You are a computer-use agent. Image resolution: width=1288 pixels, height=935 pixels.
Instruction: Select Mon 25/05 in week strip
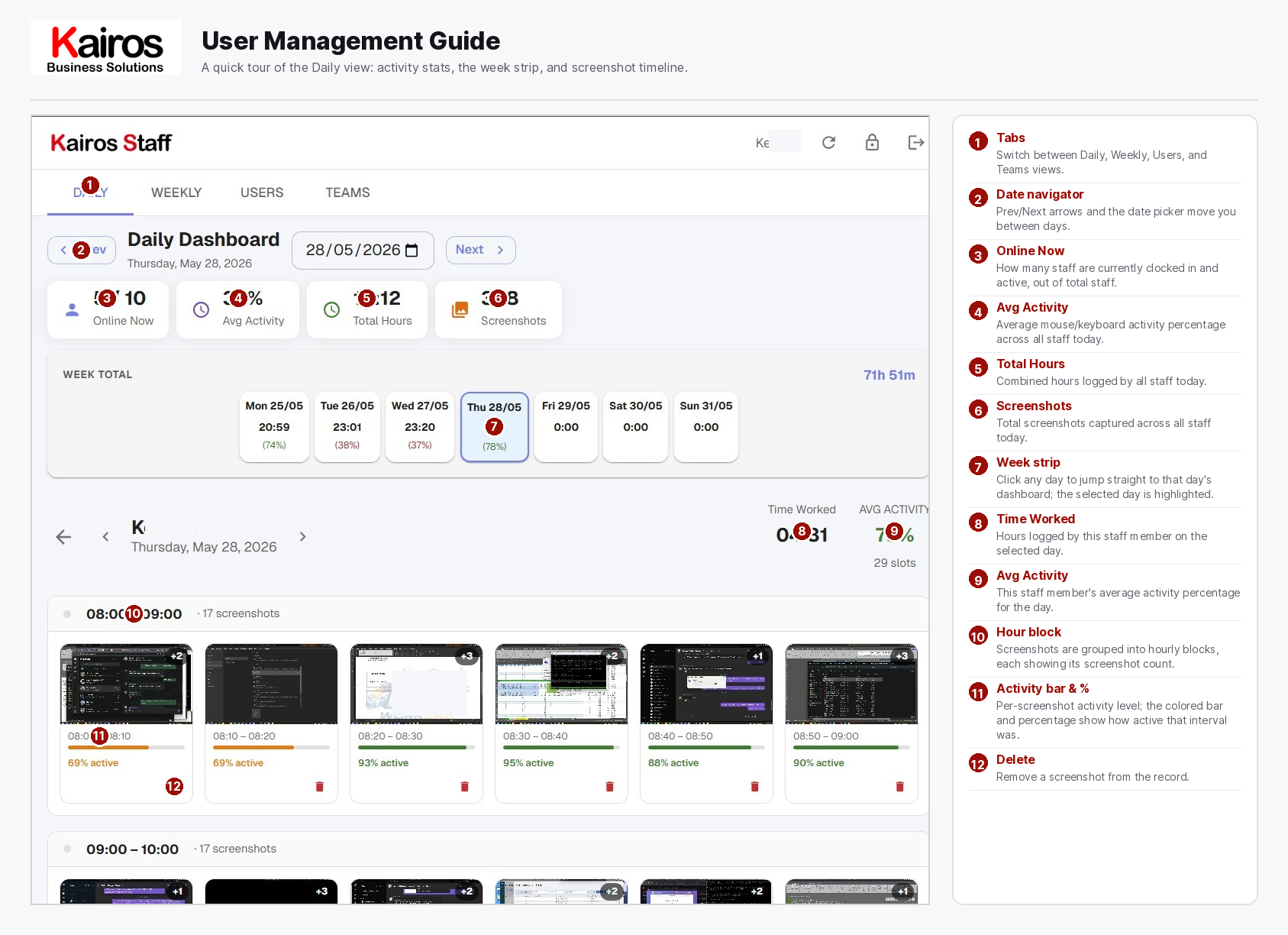[274, 427]
